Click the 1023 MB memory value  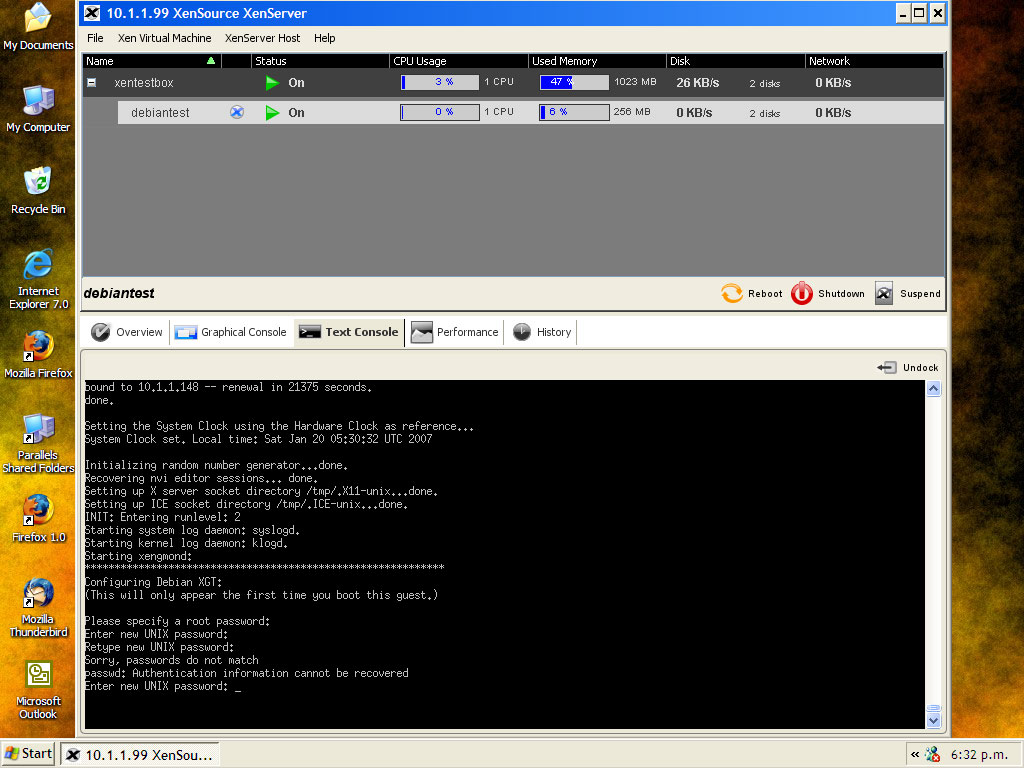[635, 82]
